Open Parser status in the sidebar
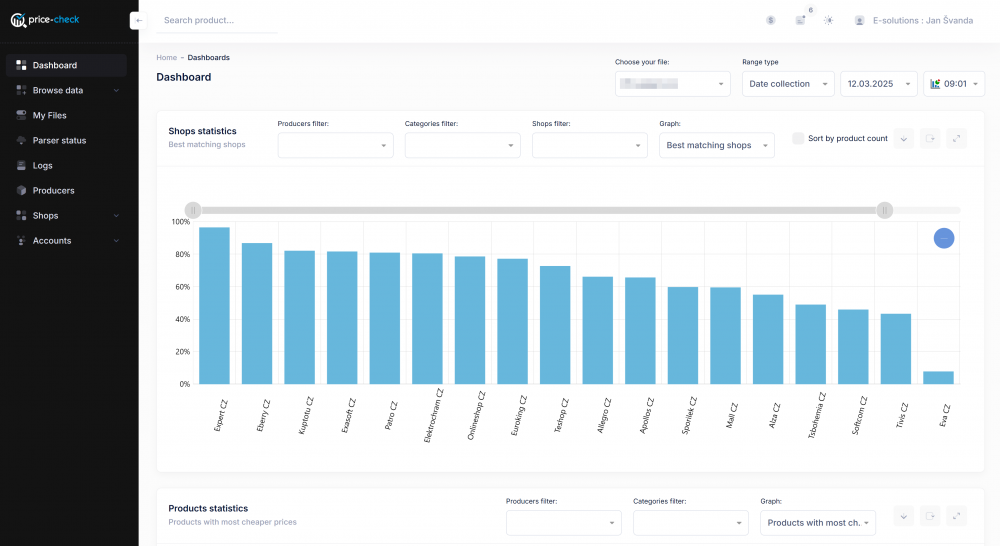The height and width of the screenshot is (546, 1000). 59,140
